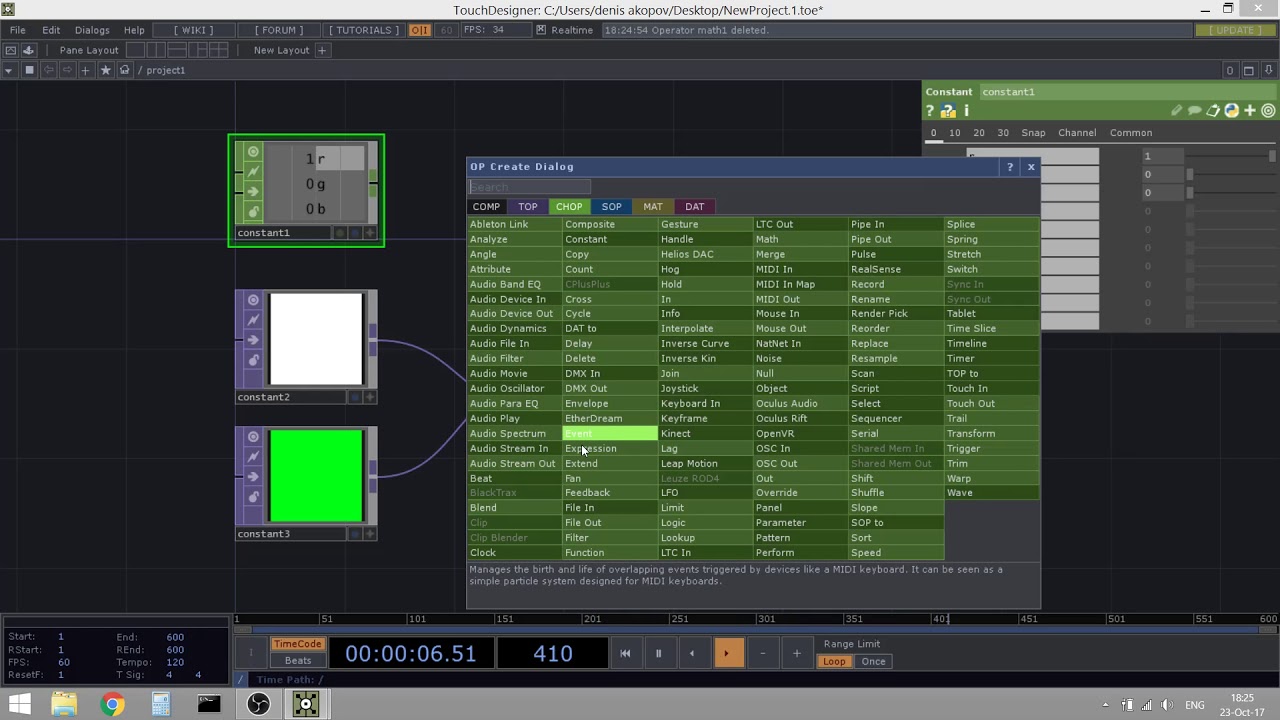Toggle TimeCode display mode
Image resolution: width=1280 pixels, height=720 pixels.
298,645
